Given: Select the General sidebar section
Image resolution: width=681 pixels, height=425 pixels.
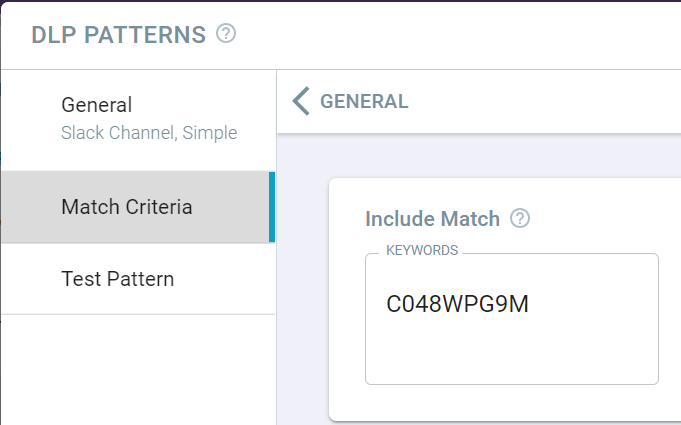Looking at the screenshot, I should click(138, 120).
